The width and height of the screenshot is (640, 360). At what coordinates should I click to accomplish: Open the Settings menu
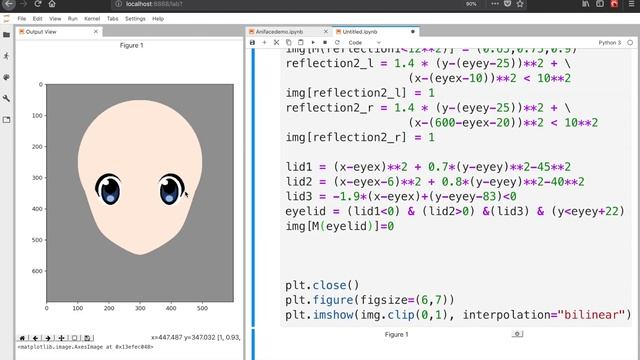pos(135,19)
